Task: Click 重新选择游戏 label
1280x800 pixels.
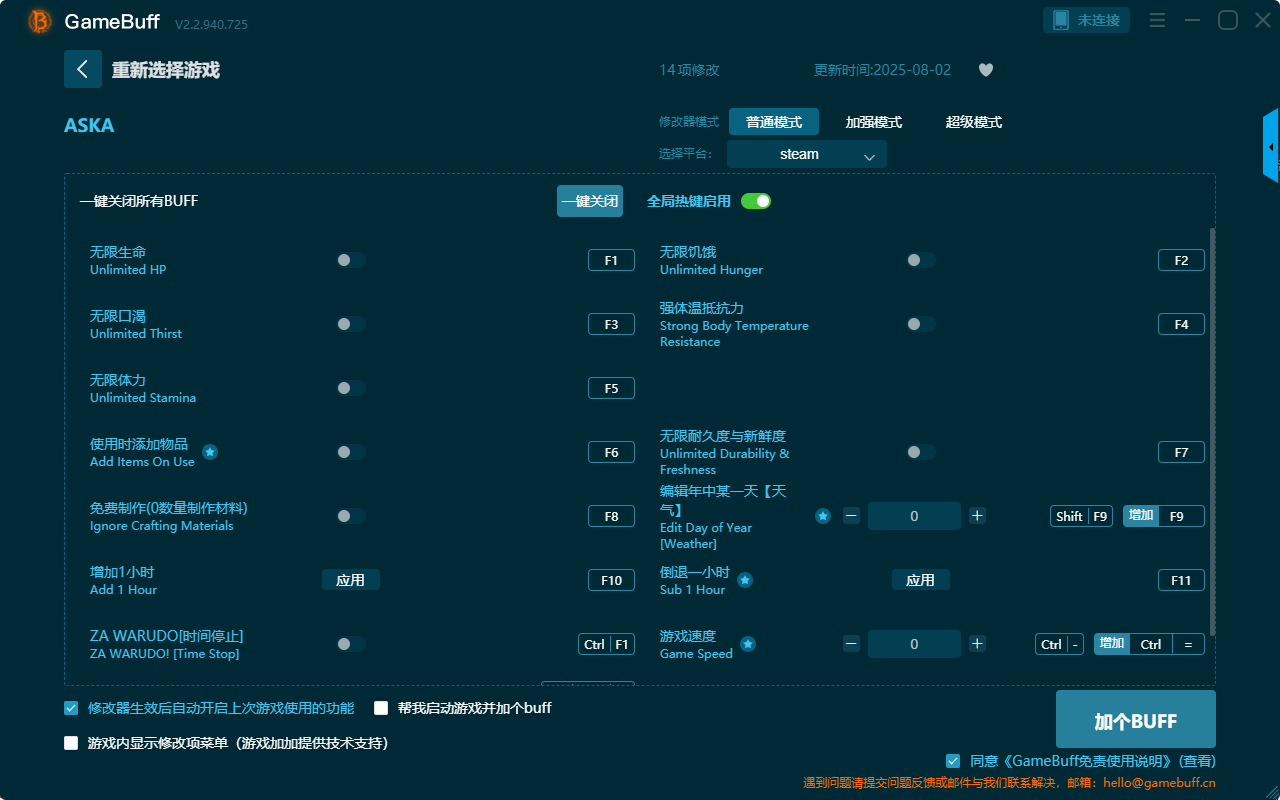Action: (166, 70)
